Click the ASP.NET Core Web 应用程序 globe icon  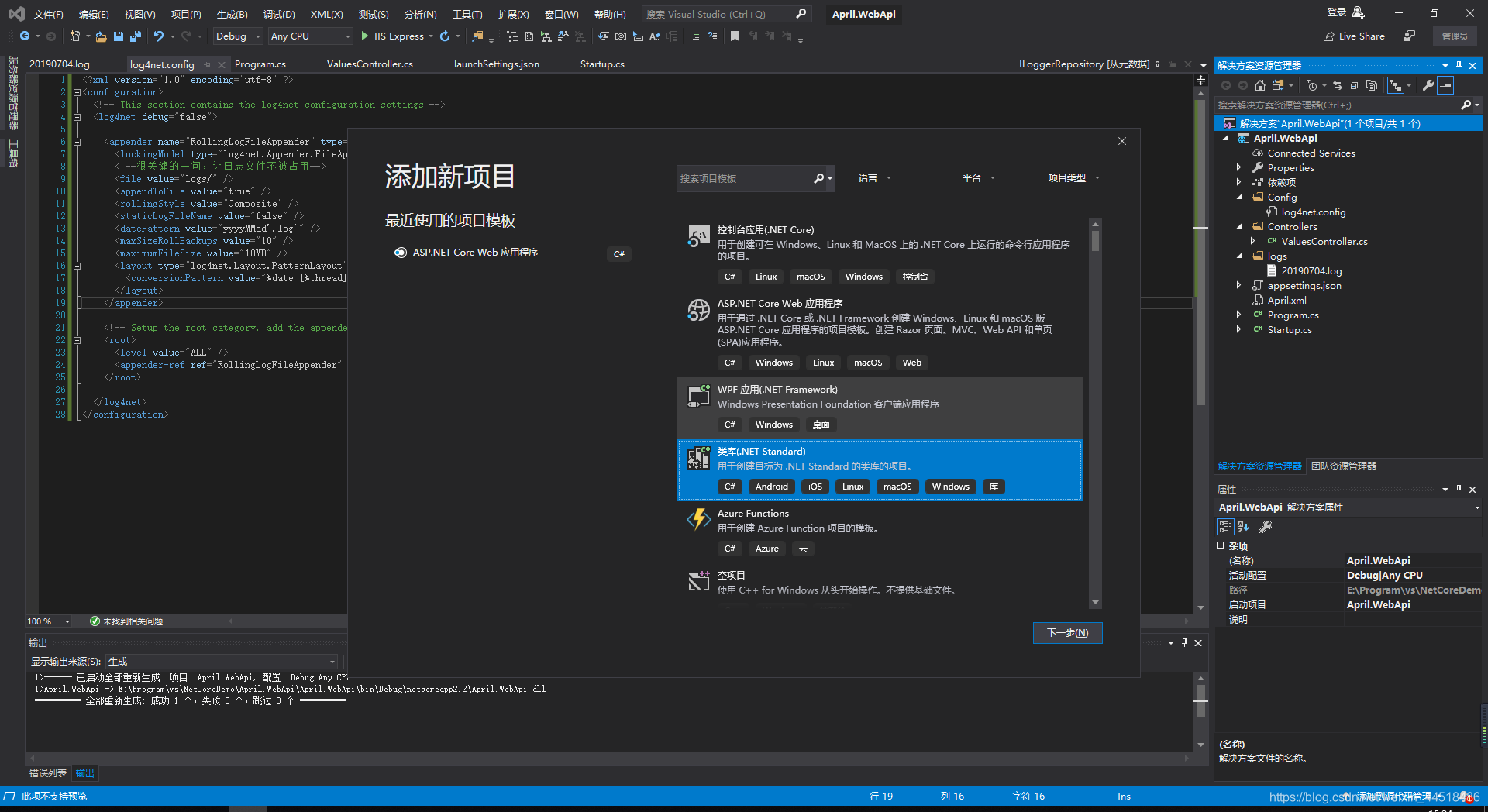[699, 310]
